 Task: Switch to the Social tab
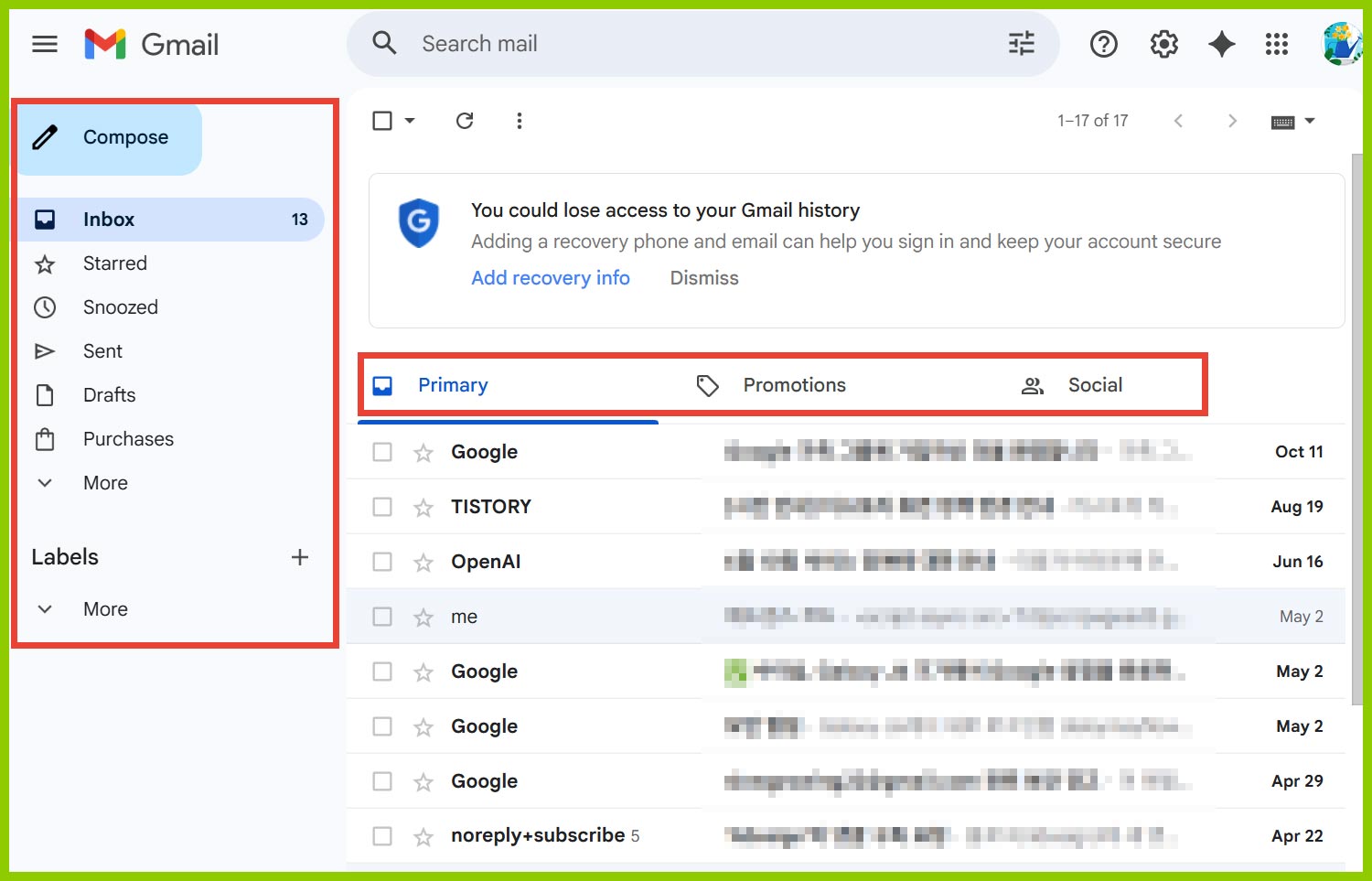pos(1095,385)
